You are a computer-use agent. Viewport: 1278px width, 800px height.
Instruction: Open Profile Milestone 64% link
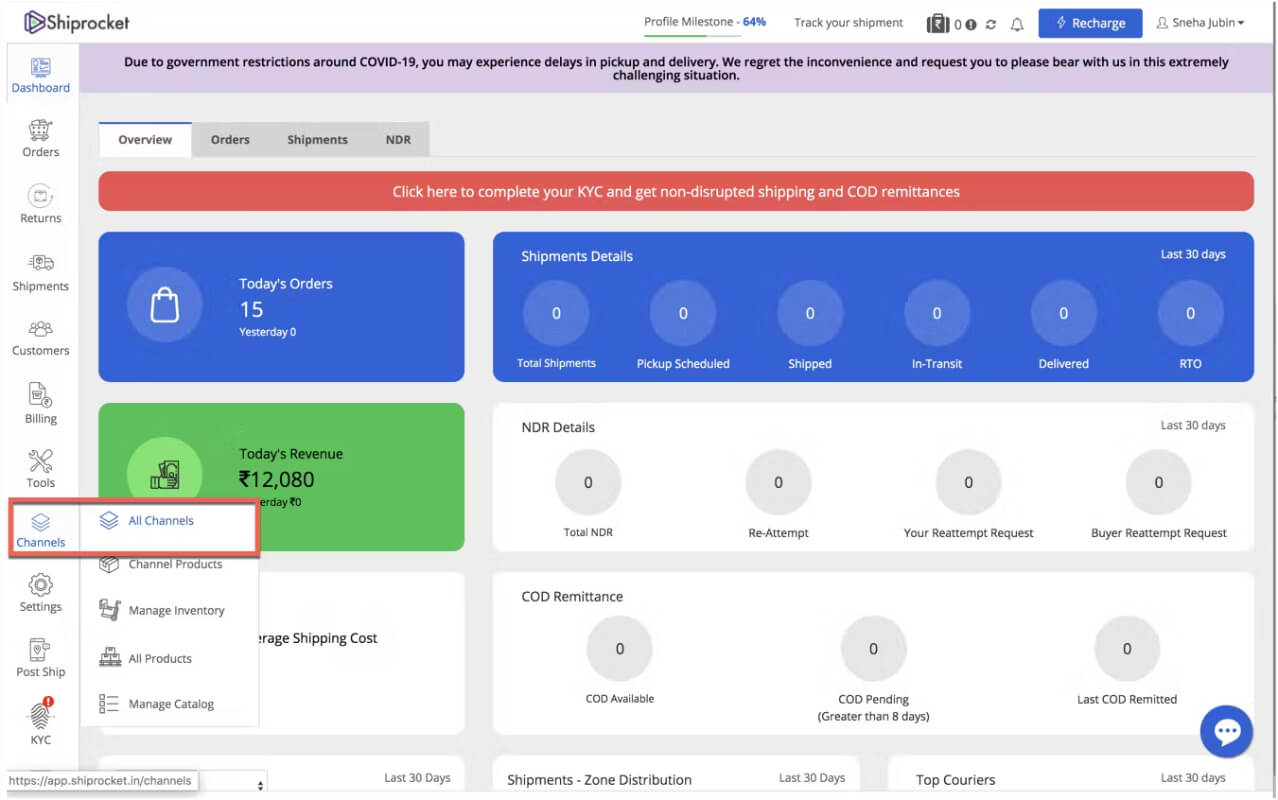click(x=705, y=22)
